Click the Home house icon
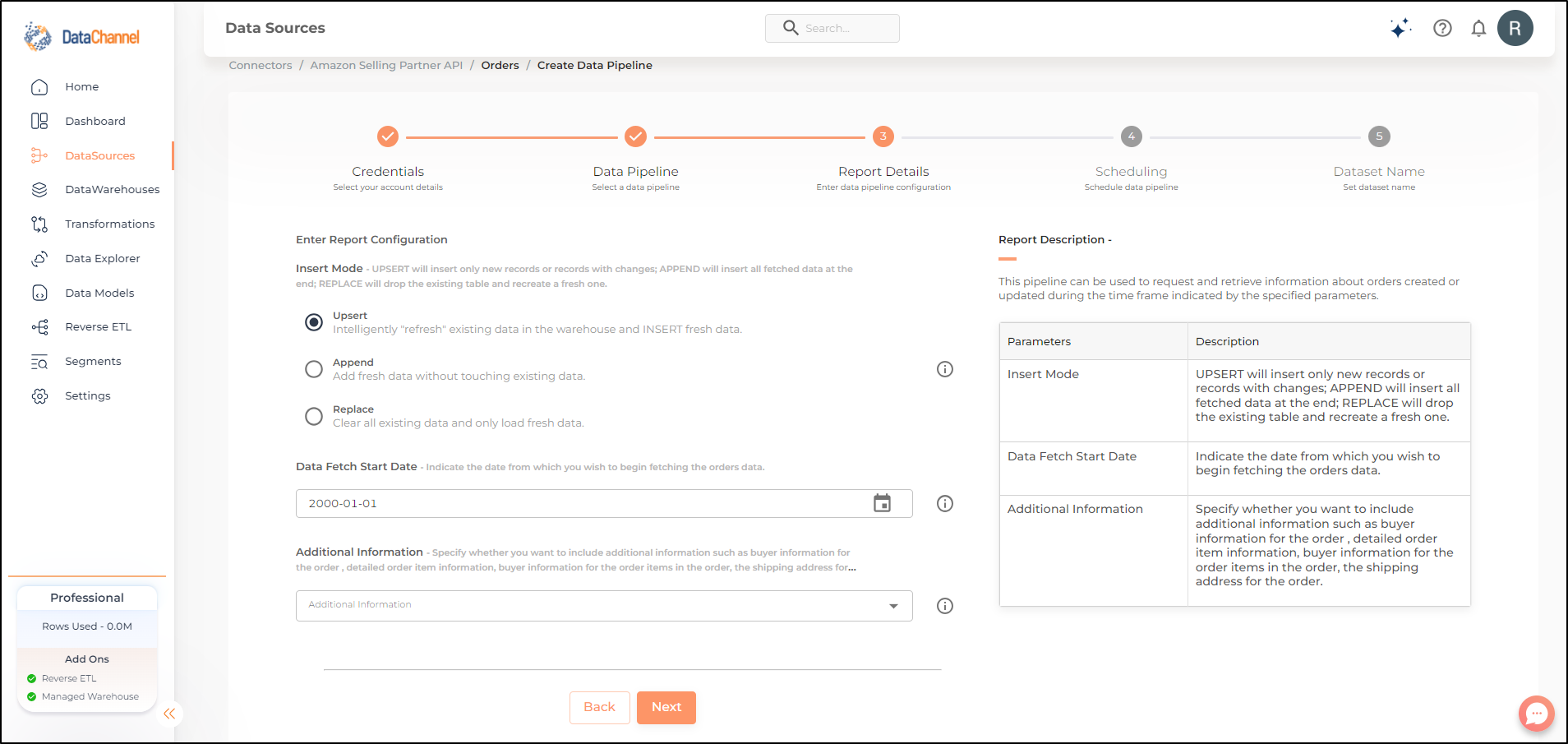This screenshot has width=1568, height=744. point(39,87)
